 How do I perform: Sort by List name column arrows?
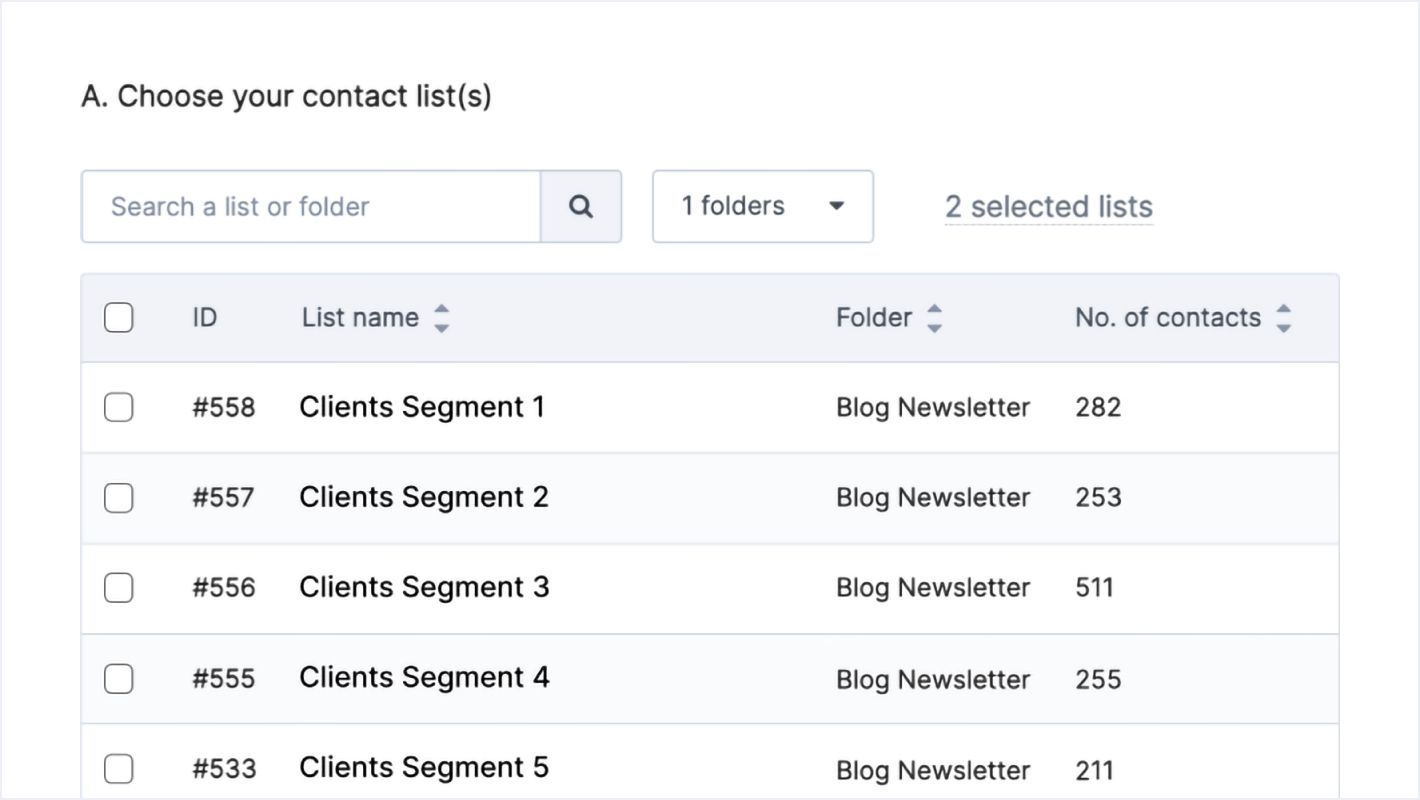tap(441, 318)
